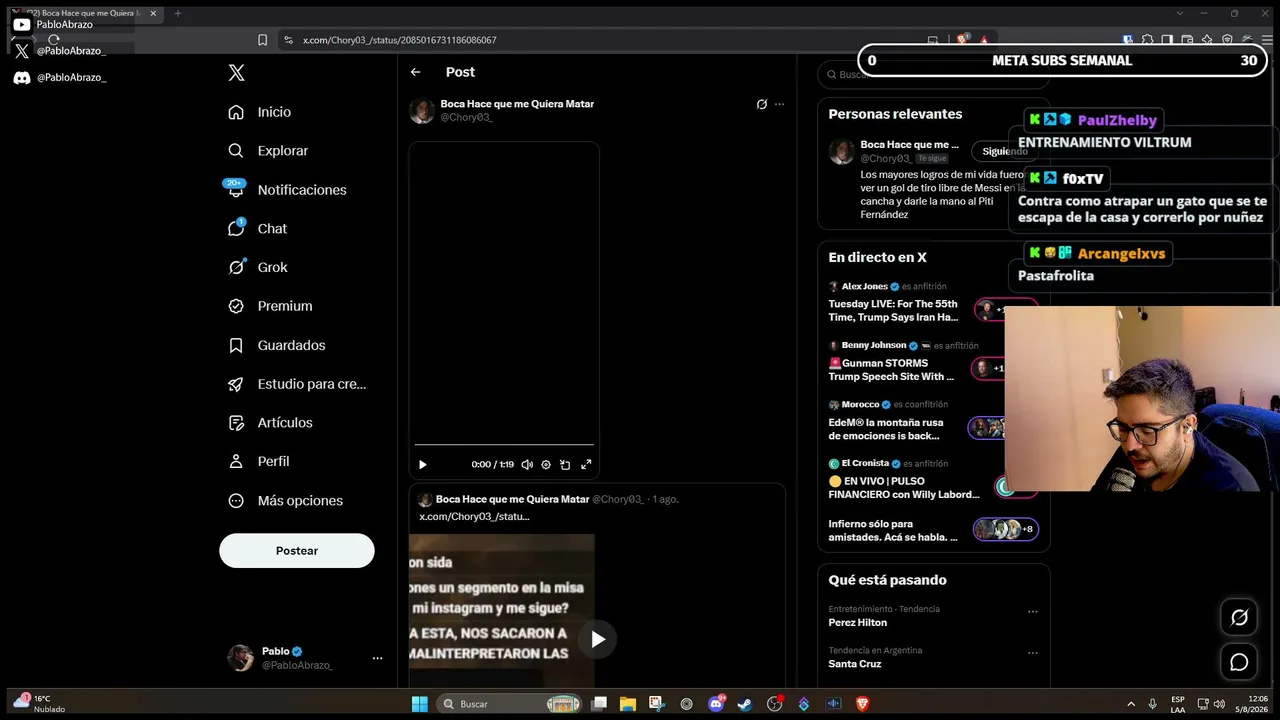Open the Santa Cruz trending topic
Image resolution: width=1280 pixels, height=720 pixels.
point(854,664)
